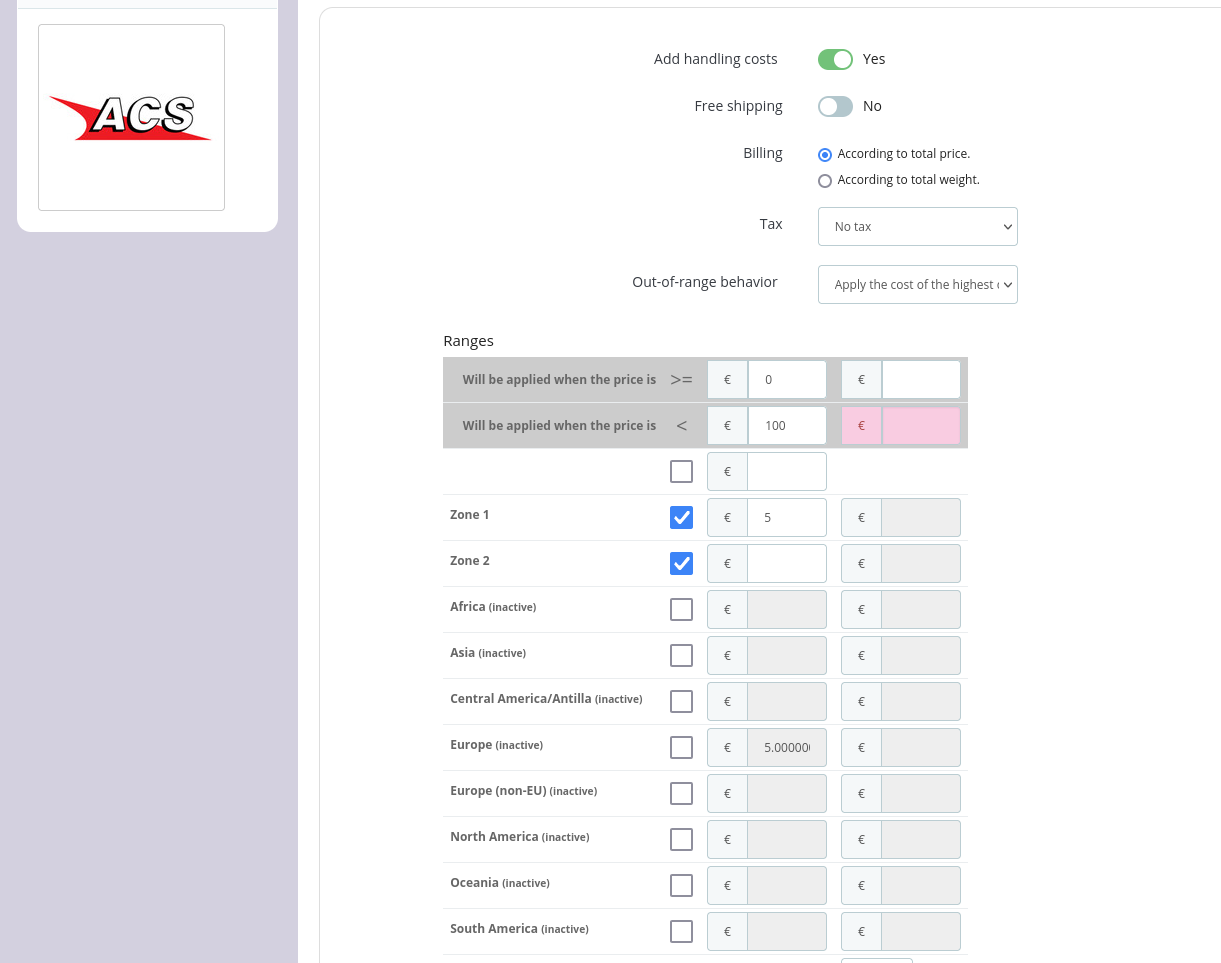Click the ACS carrier logo thumbnail
Screen dimensions: 1221x963
(131, 117)
